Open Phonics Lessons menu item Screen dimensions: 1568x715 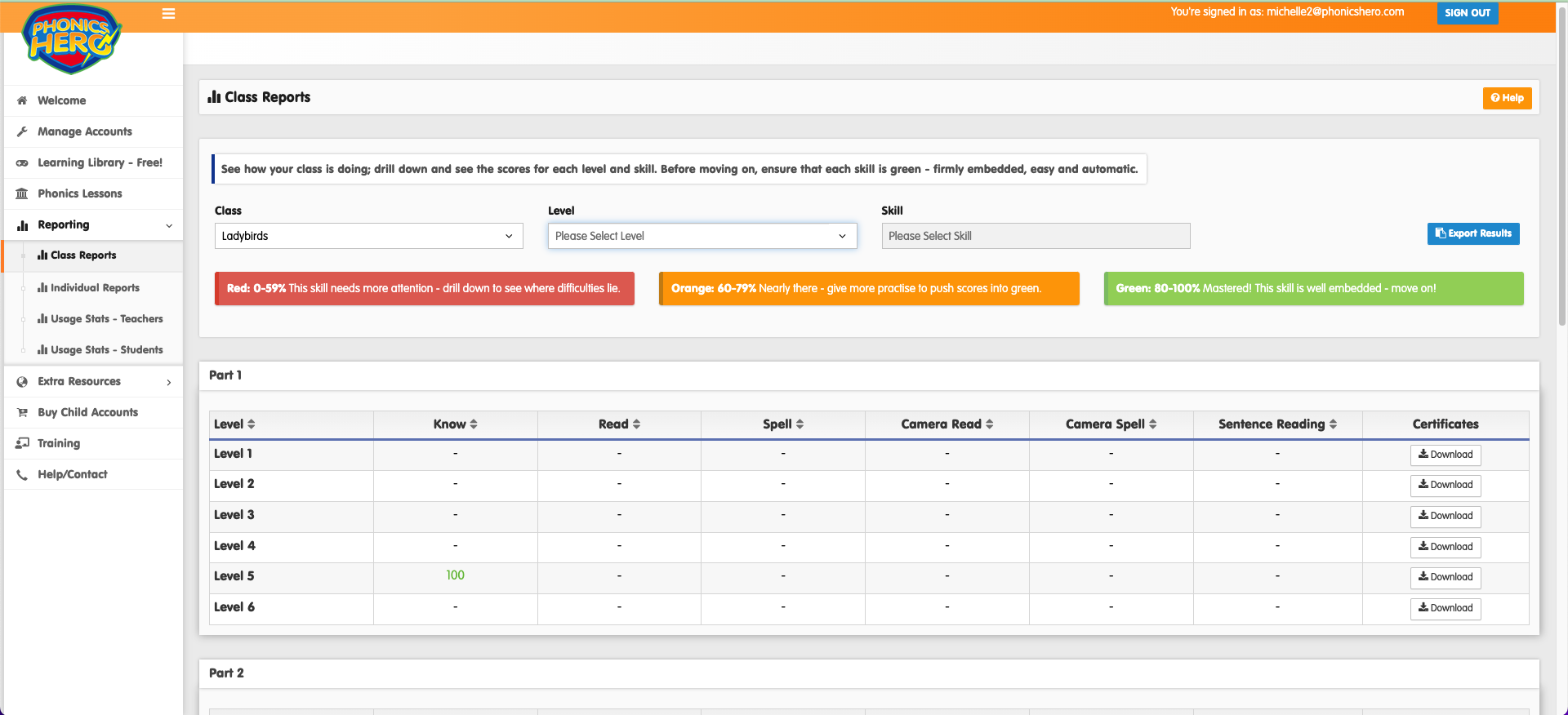93,193
